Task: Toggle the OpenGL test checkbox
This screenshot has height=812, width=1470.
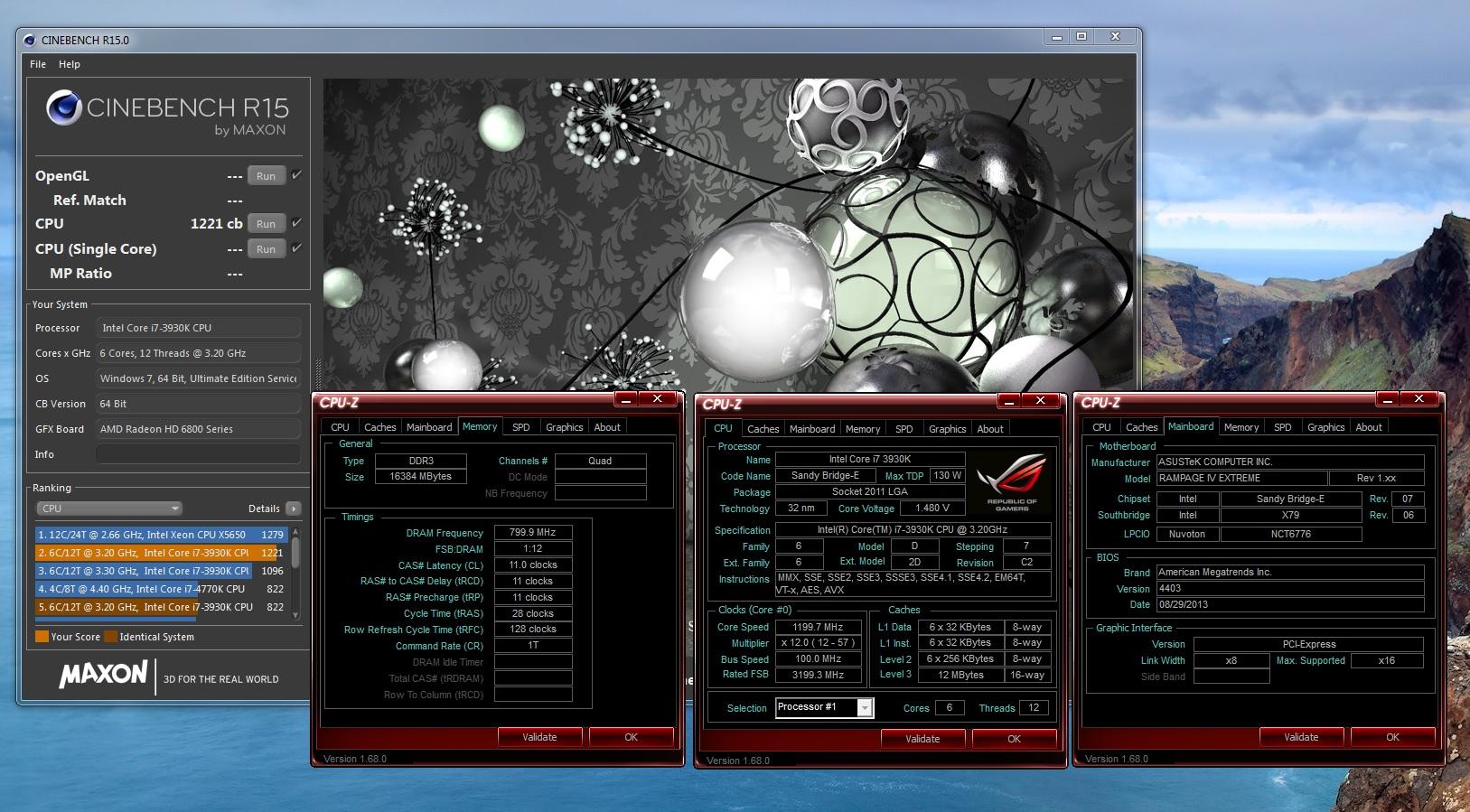Action: point(296,175)
